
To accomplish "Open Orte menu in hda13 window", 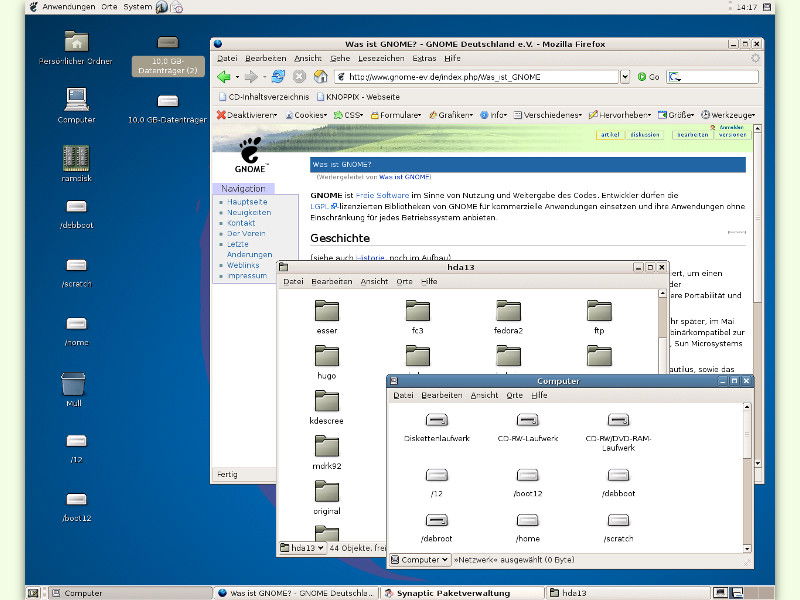I will click(404, 282).
